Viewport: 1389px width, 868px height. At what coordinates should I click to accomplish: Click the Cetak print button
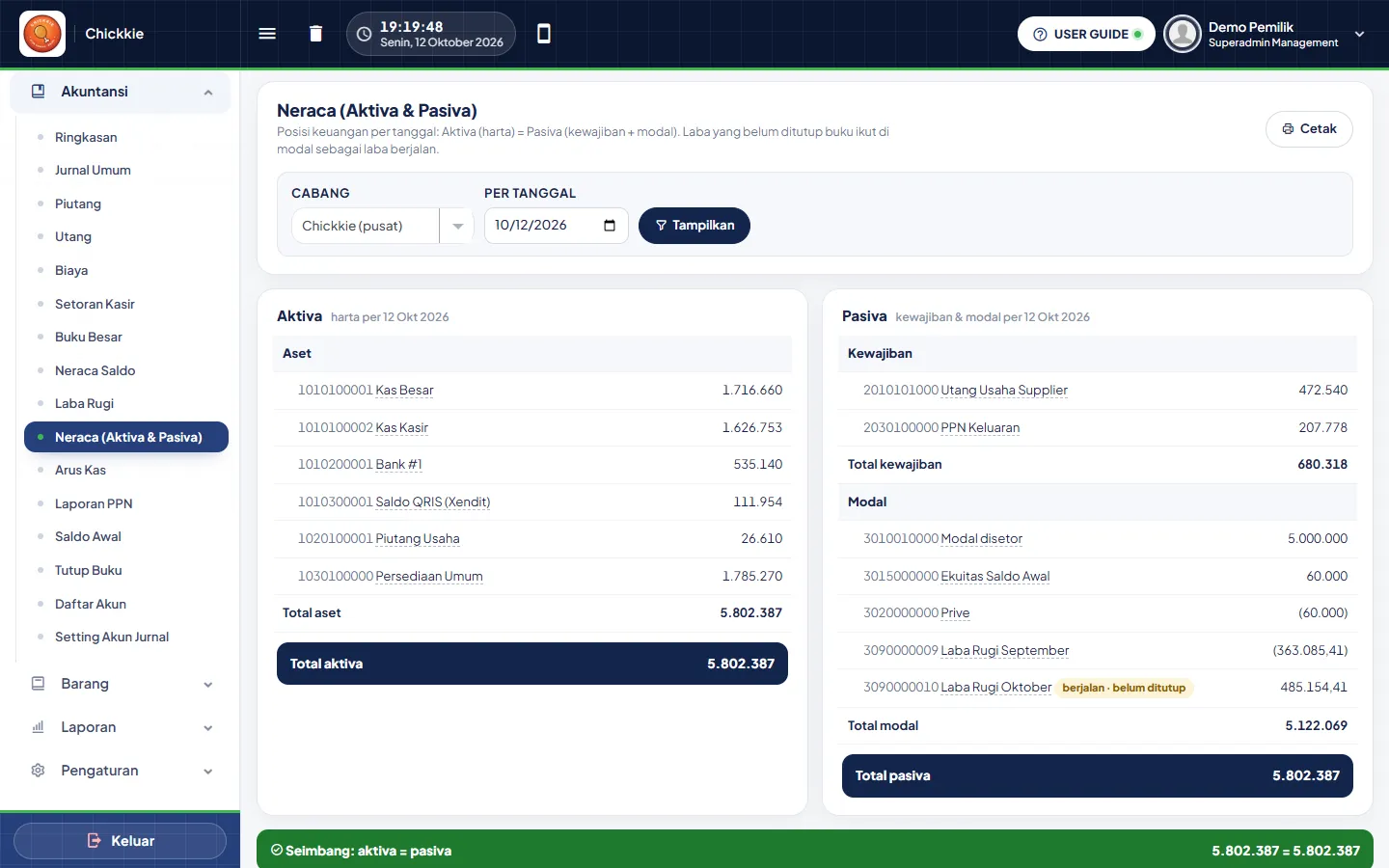1309,129
